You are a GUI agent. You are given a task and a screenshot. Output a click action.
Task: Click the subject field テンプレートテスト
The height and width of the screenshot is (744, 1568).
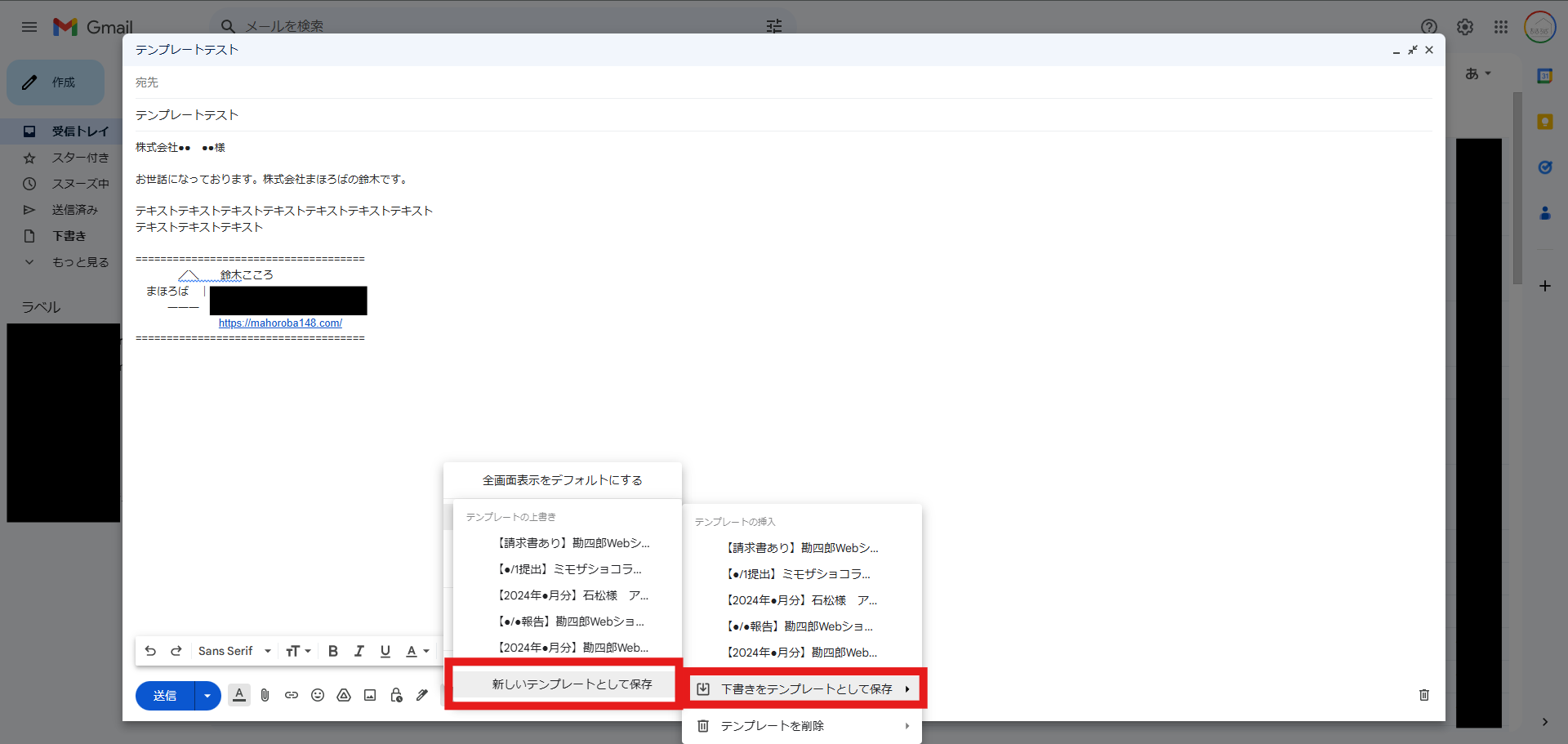pyautogui.click(x=784, y=115)
